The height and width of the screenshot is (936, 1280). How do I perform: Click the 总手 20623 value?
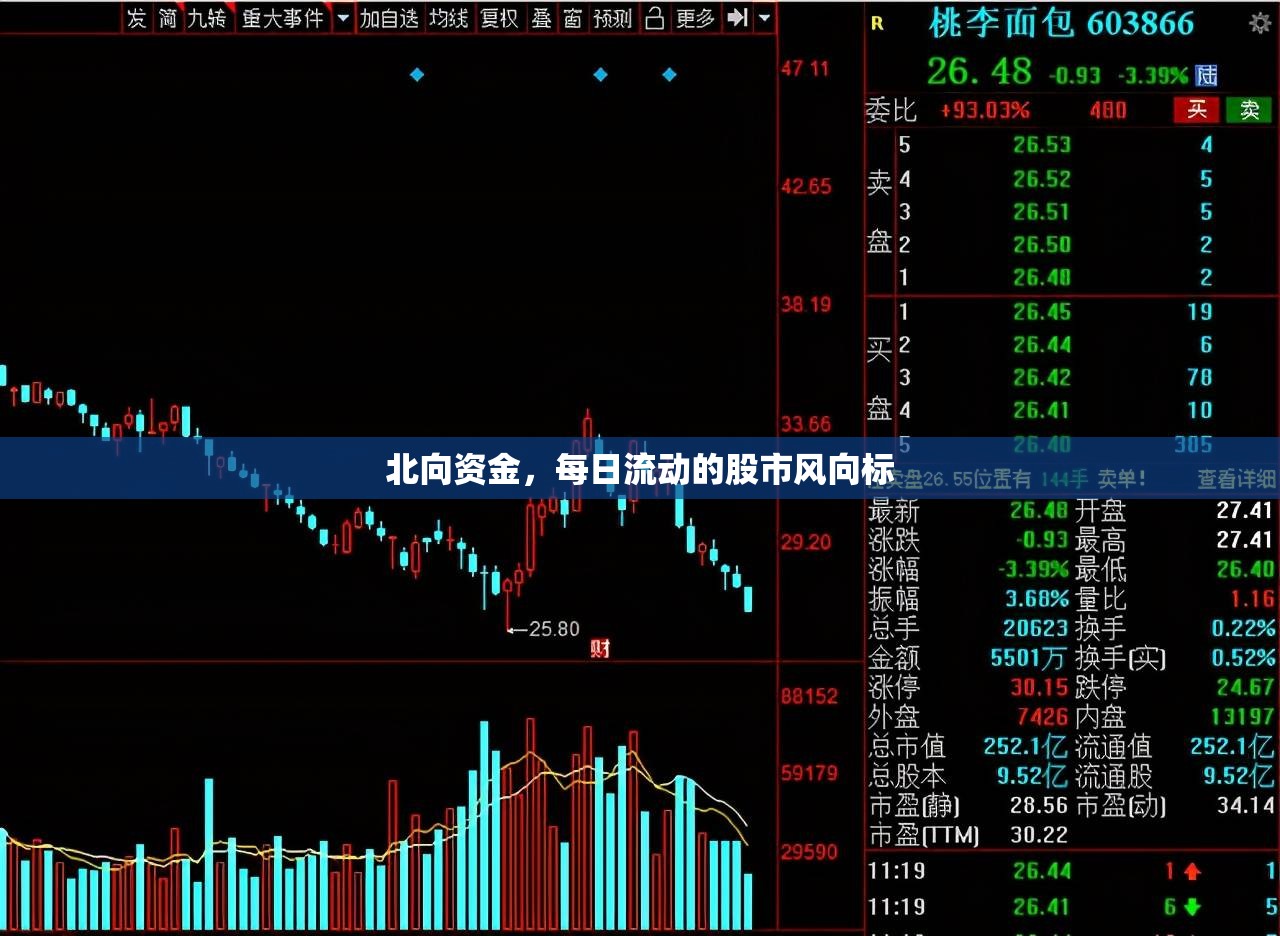click(1036, 628)
